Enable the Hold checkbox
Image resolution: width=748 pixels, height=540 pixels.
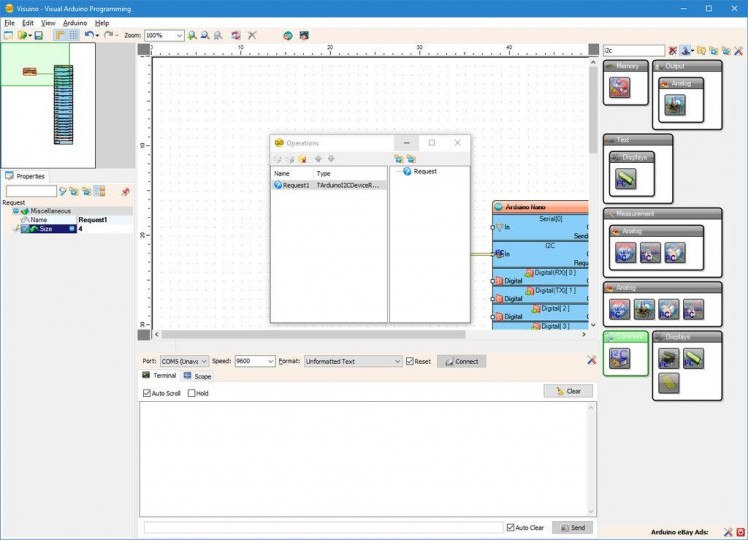click(x=192, y=393)
